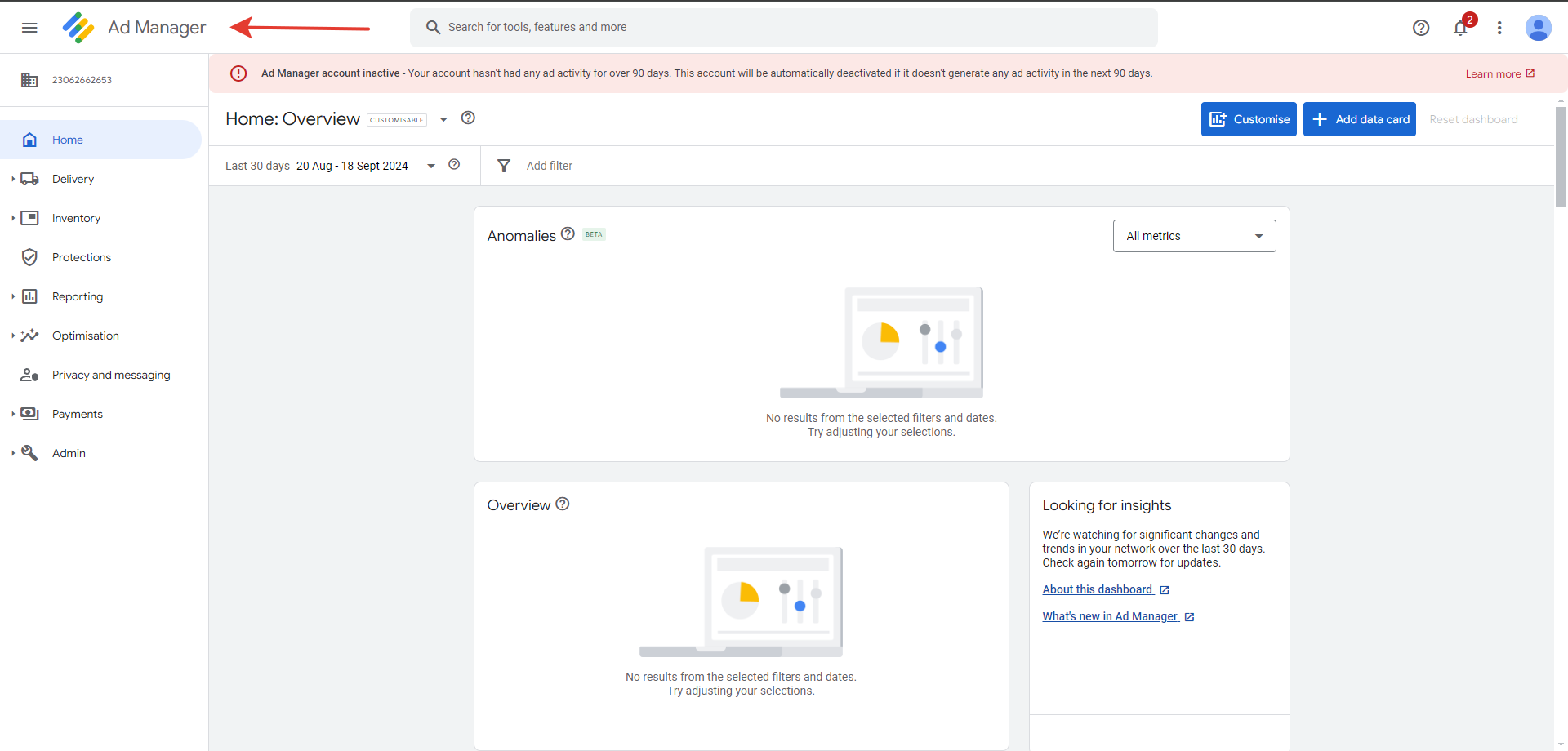Expand the Inventory menu arrow
Image resolution: width=1568 pixels, height=751 pixels.
point(13,218)
